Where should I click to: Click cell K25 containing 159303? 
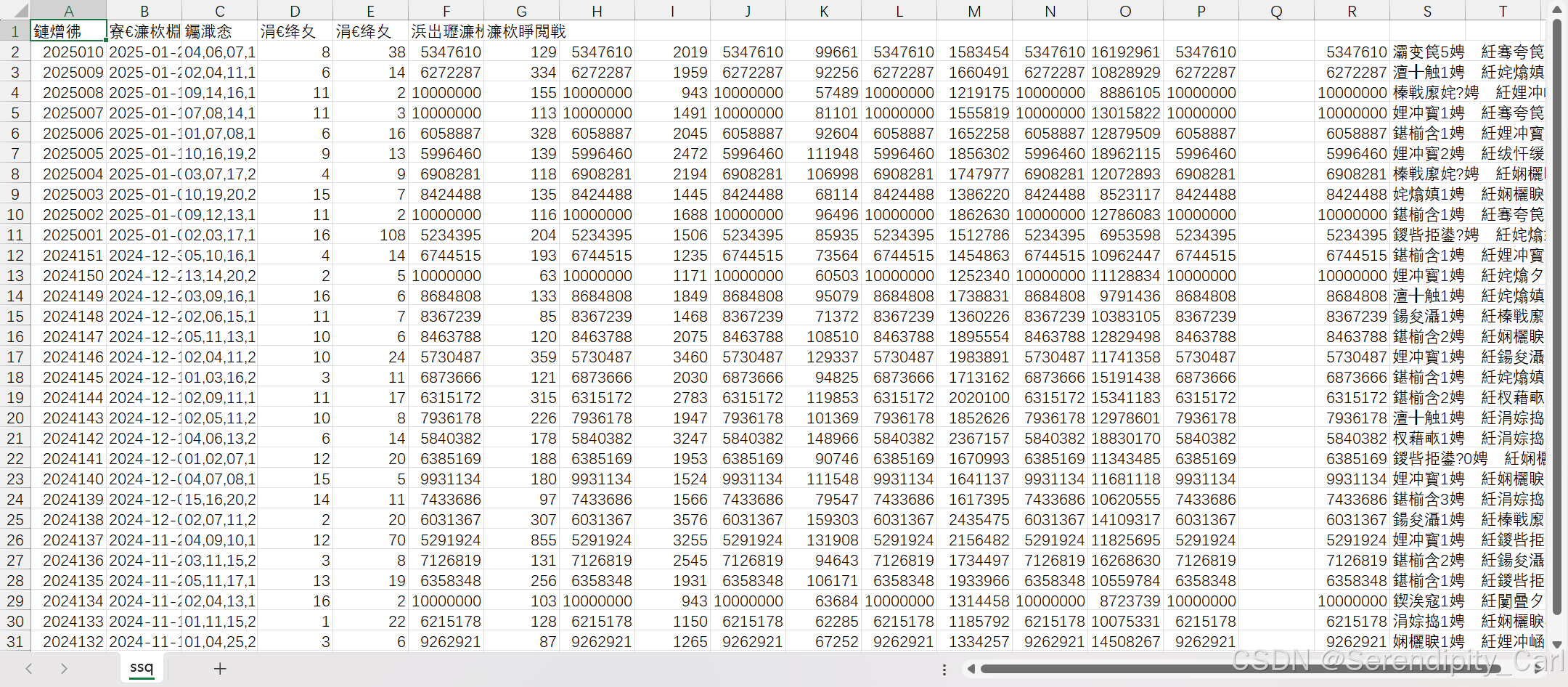pos(824,519)
